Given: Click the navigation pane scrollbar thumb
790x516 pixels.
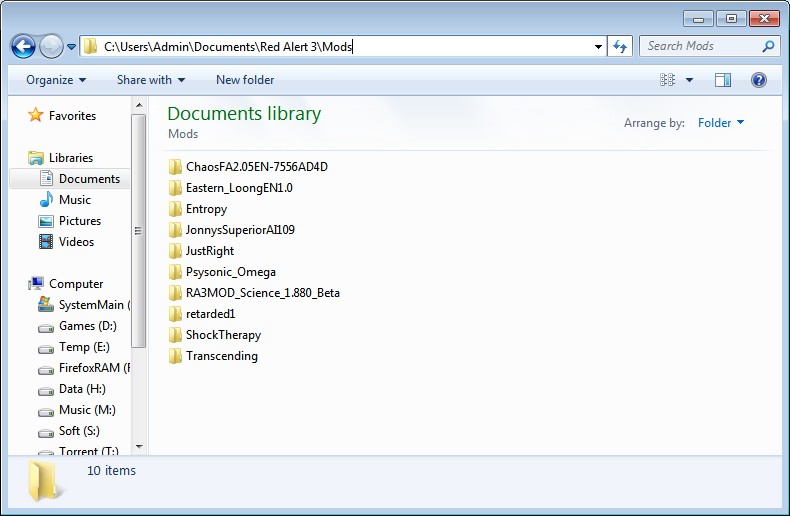Looking at the screenshot, I should pyautogui.click(x=139, y=231).
